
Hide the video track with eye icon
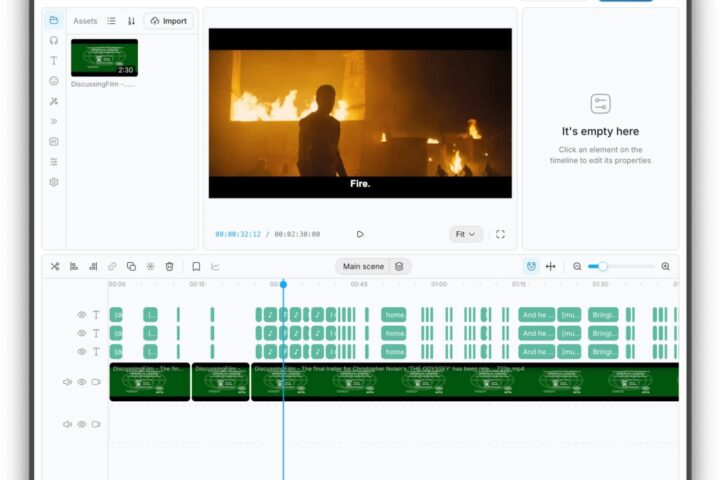(x=82, y=382)
